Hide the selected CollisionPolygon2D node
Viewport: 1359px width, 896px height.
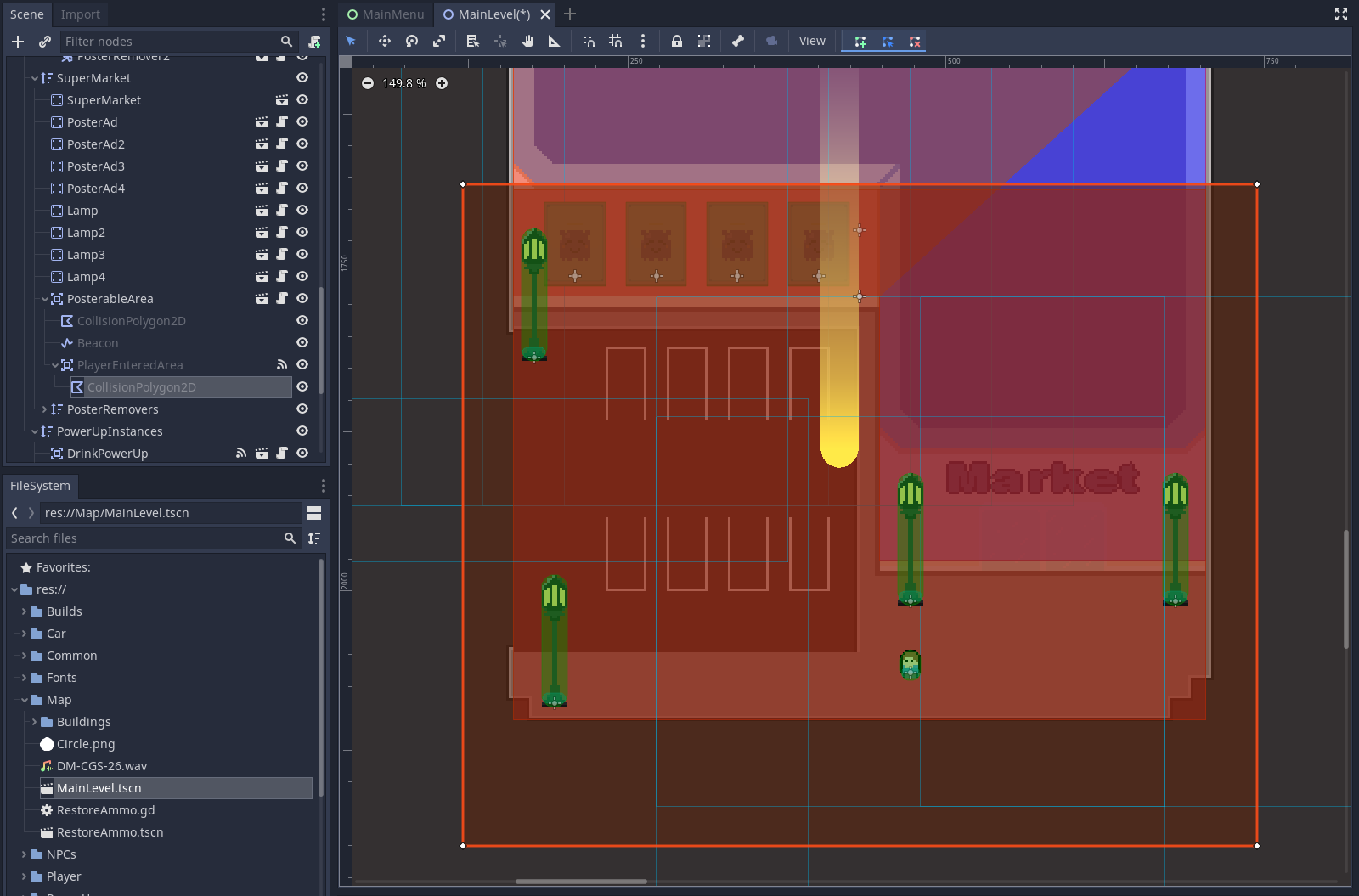click(302, 386)
